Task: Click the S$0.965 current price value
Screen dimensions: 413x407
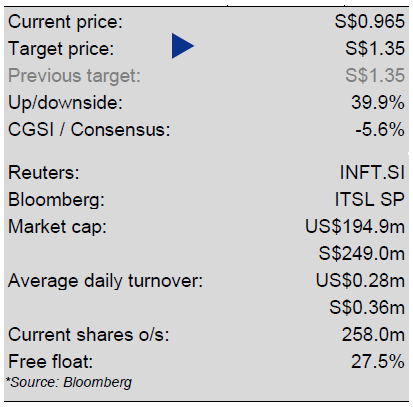Action: pyautogui.click(x=369, y=21)
